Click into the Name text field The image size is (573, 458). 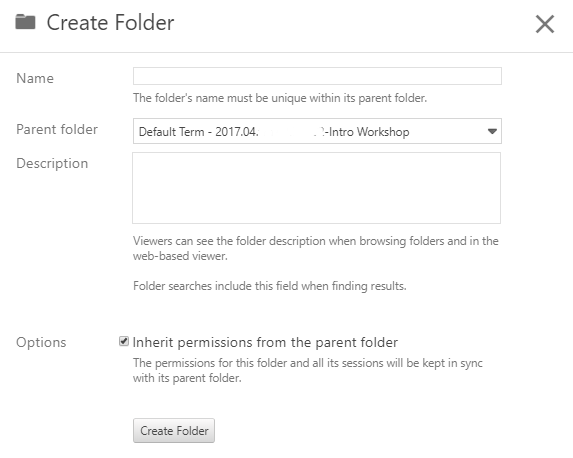pyautogui.click(x=317, y=76)
